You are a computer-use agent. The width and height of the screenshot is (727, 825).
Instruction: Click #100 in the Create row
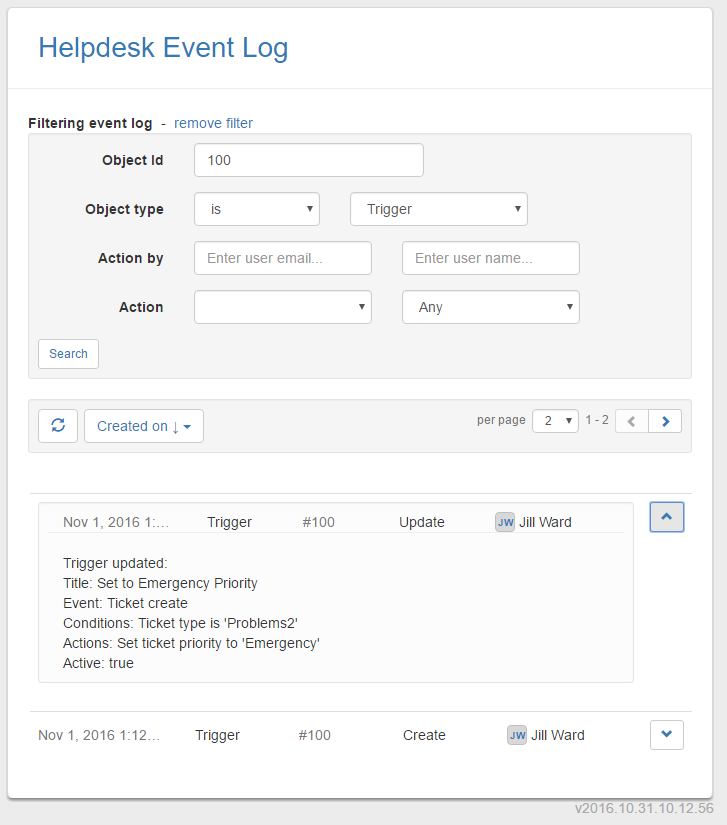click(x=314, y=735)
